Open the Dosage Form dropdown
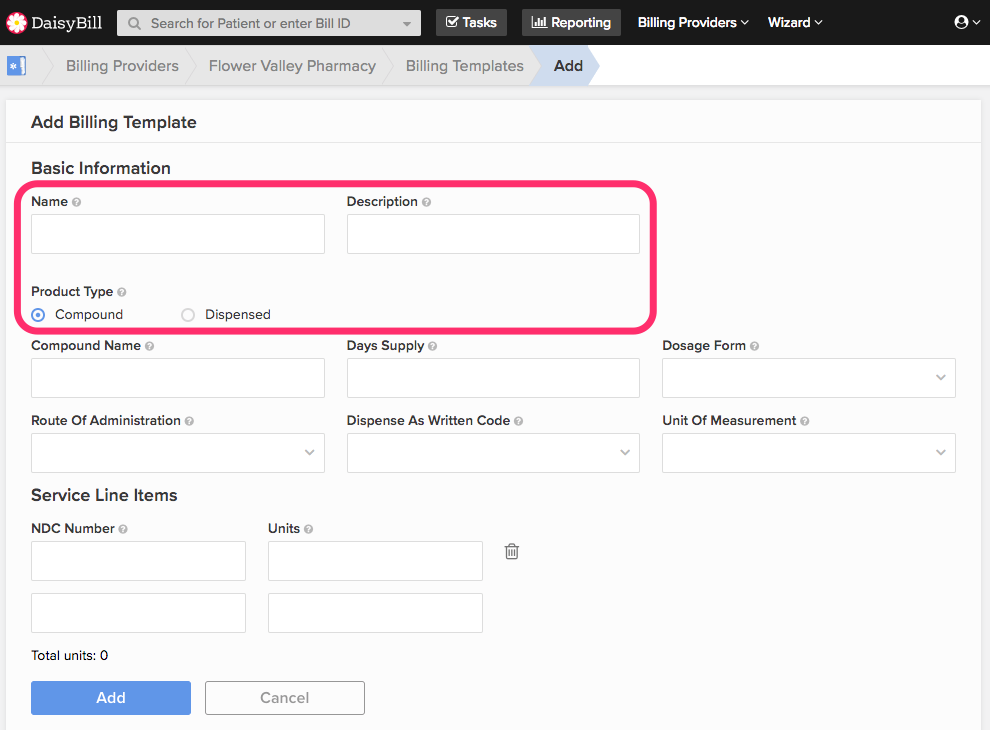This screenshot has height=730, width=990. pos(808,378)
